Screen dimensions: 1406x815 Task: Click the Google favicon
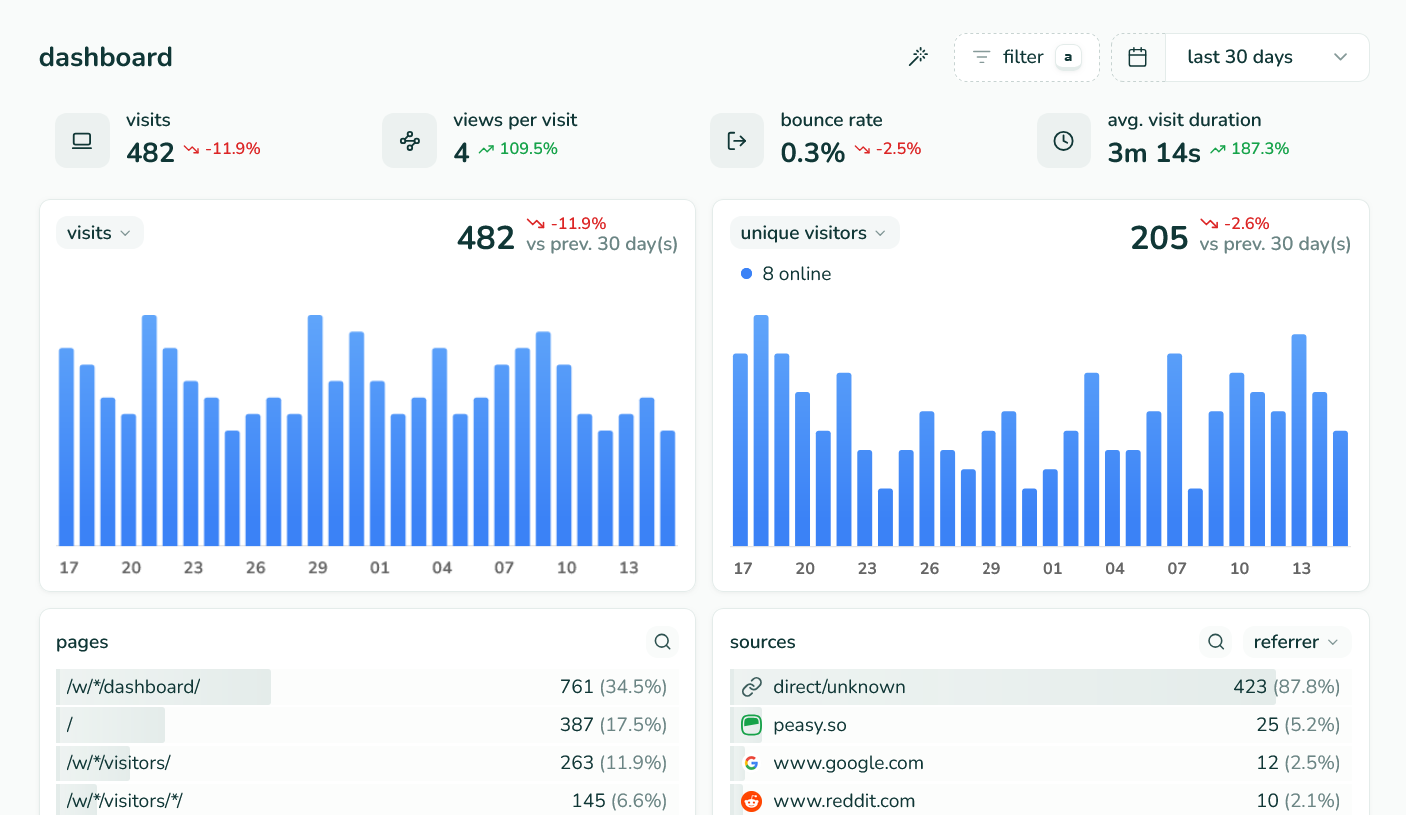pyautogui.click(x=752, y=763)
